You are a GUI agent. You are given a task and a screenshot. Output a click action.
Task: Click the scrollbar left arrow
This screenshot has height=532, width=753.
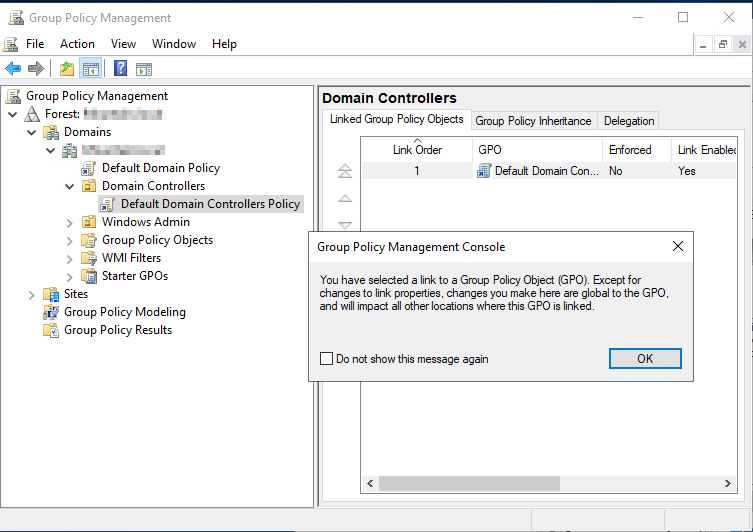tap(370, 484)
